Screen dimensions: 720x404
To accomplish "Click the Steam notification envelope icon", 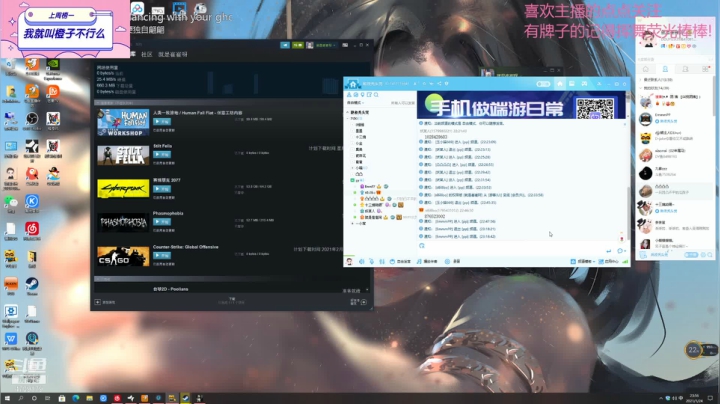I will click(x=298, y=45).
